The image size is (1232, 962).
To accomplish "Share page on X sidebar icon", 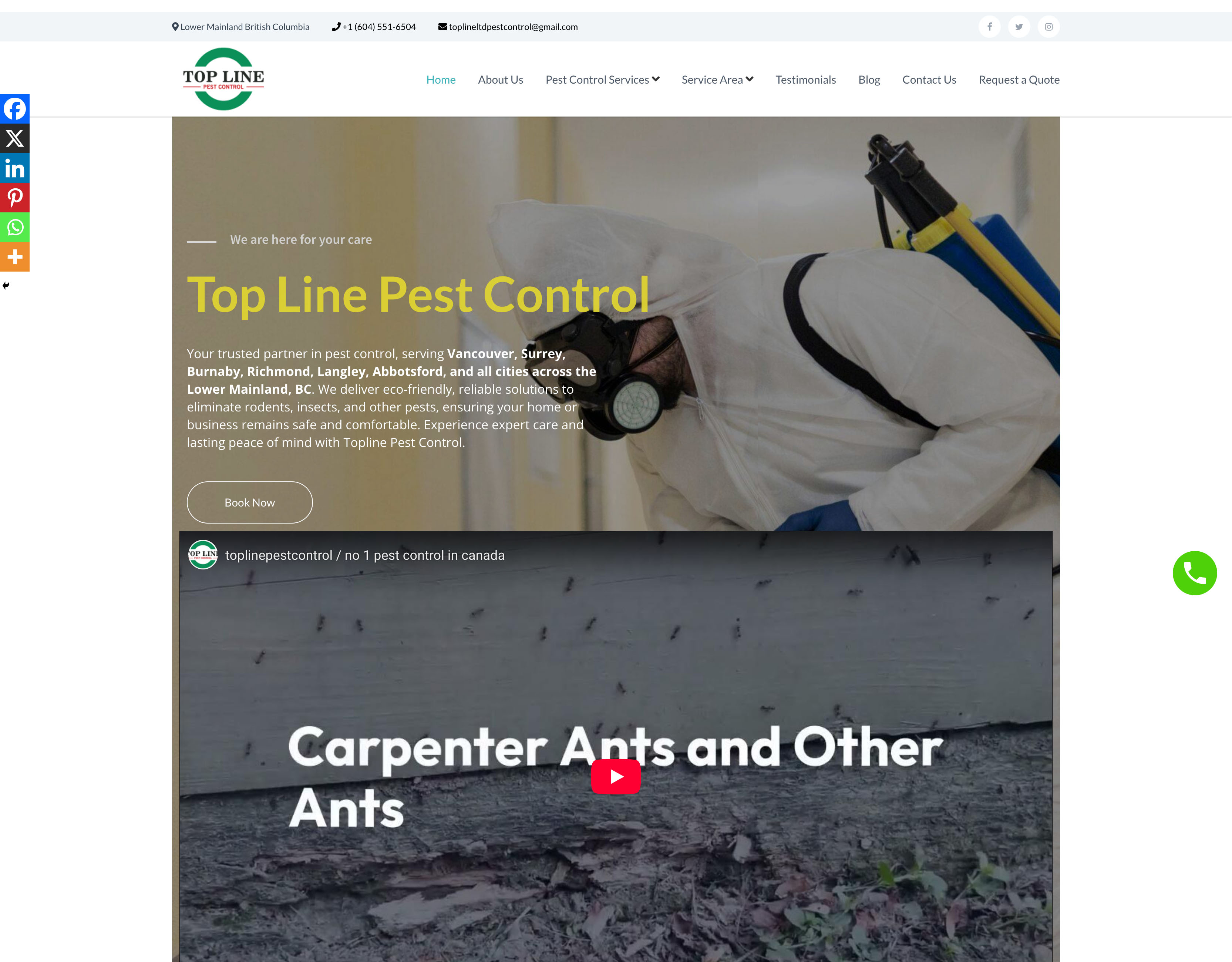I will 15,138.
